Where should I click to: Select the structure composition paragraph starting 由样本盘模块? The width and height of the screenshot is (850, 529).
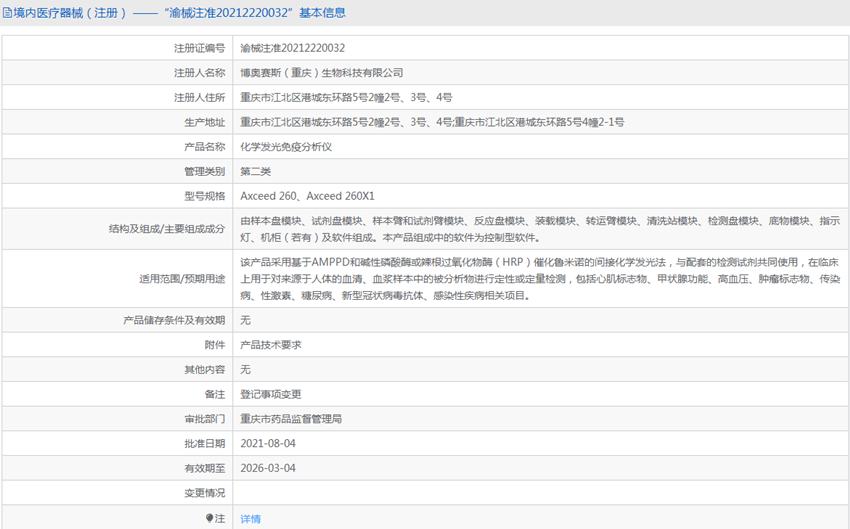click(x=540, y=229)
